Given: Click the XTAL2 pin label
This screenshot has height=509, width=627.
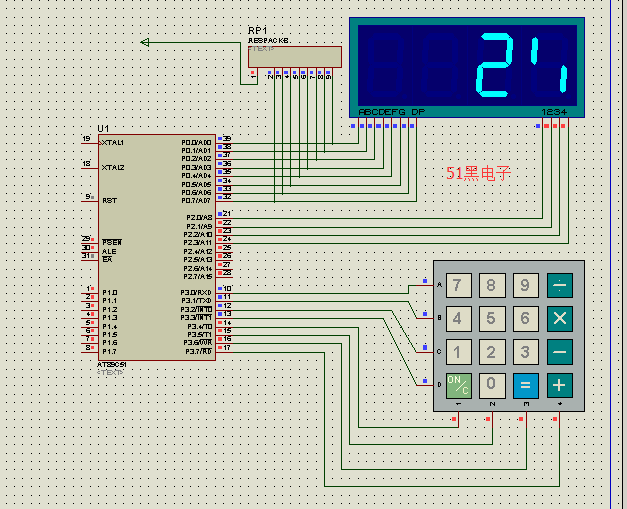Looking at the screenshot, I should tap(113, 168).
